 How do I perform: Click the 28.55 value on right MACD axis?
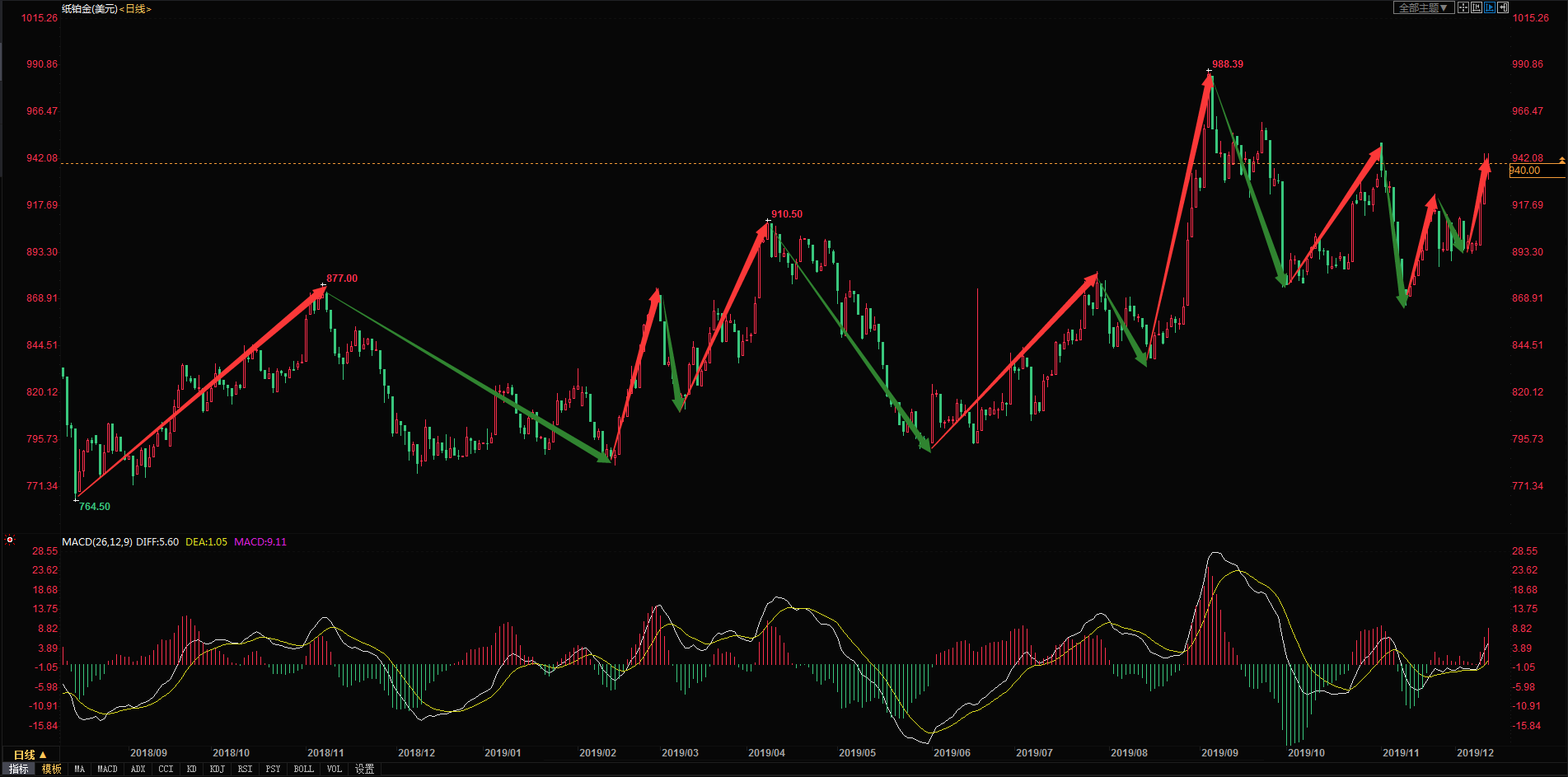[x=1524, y=550]
